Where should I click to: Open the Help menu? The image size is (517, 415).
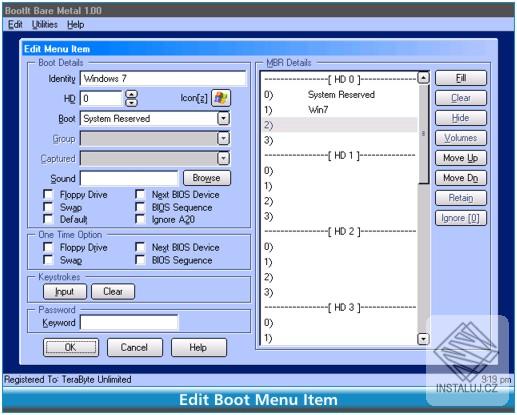[75, 25]
